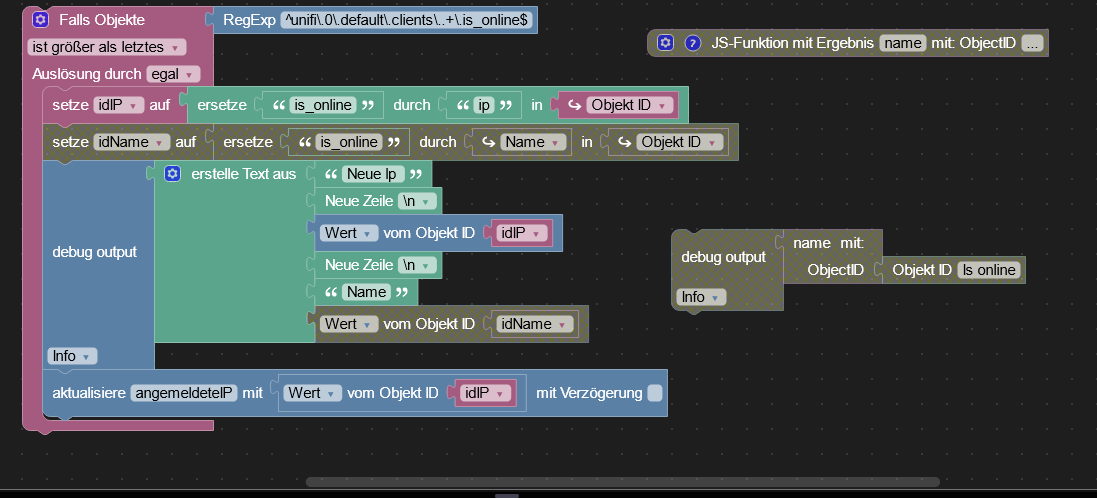The width and height of the screenshot is (1097, 498).
Task: Click the 'Is online' object ID field
Action: 989,270
